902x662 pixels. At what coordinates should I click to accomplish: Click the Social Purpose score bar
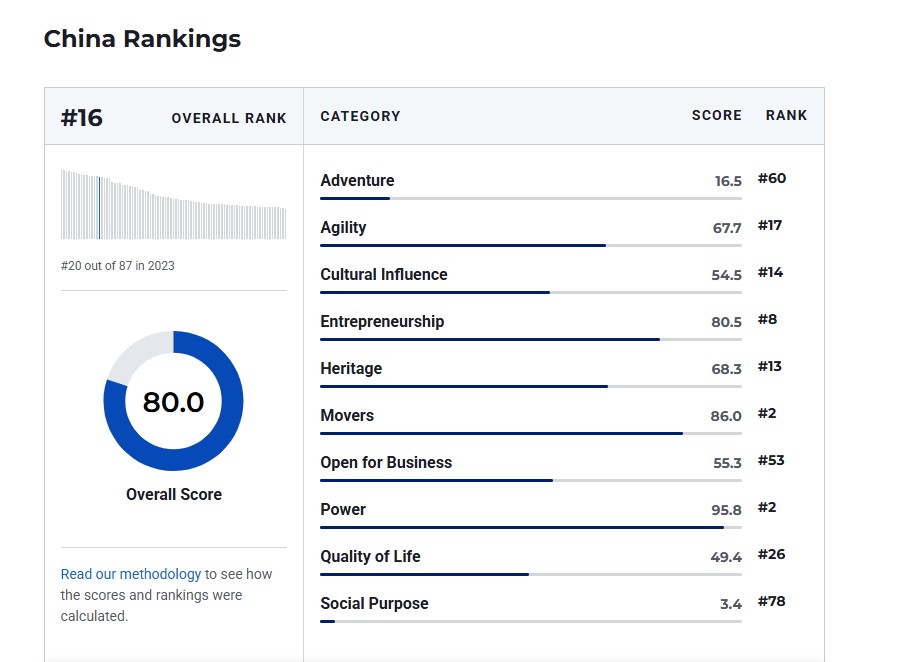[530, 621]
